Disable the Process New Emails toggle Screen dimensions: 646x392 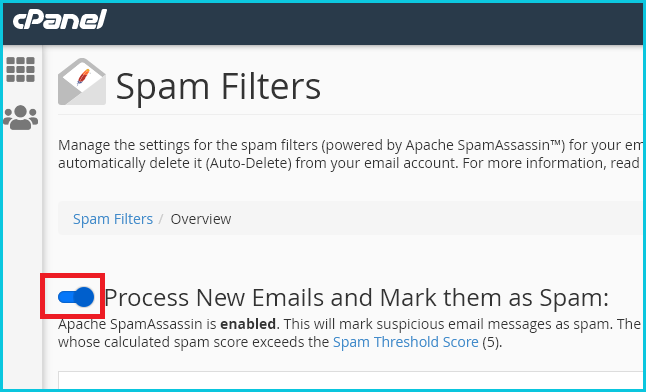(x=76, y=297)
